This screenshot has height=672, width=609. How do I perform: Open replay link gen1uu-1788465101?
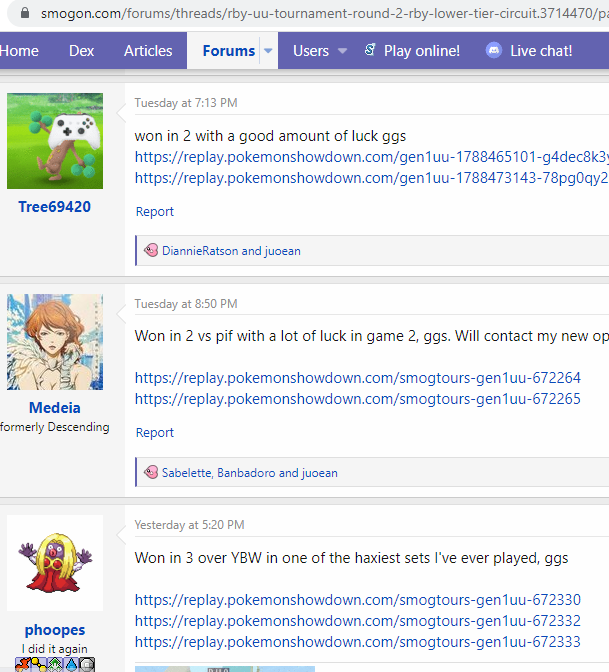[372, 157]
